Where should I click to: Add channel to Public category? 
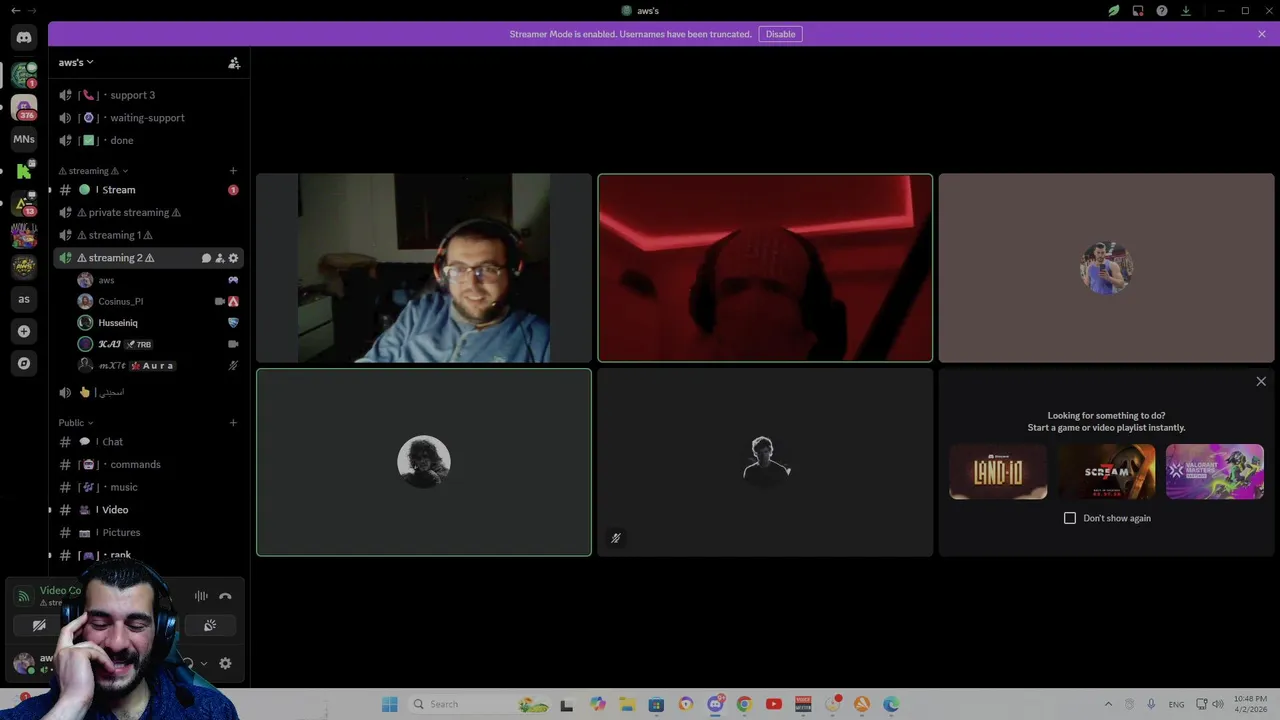233,423
